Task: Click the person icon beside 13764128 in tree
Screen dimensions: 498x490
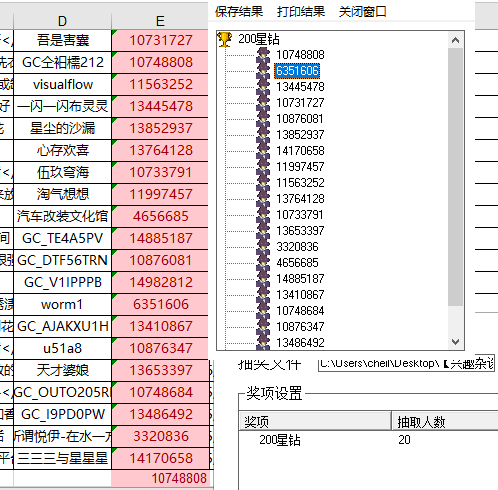Action: click(x=263, y=199)
